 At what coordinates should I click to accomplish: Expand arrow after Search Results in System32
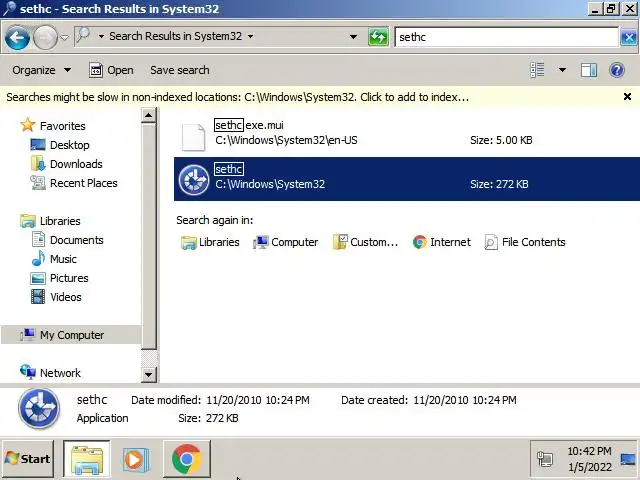tap(250, 36)
